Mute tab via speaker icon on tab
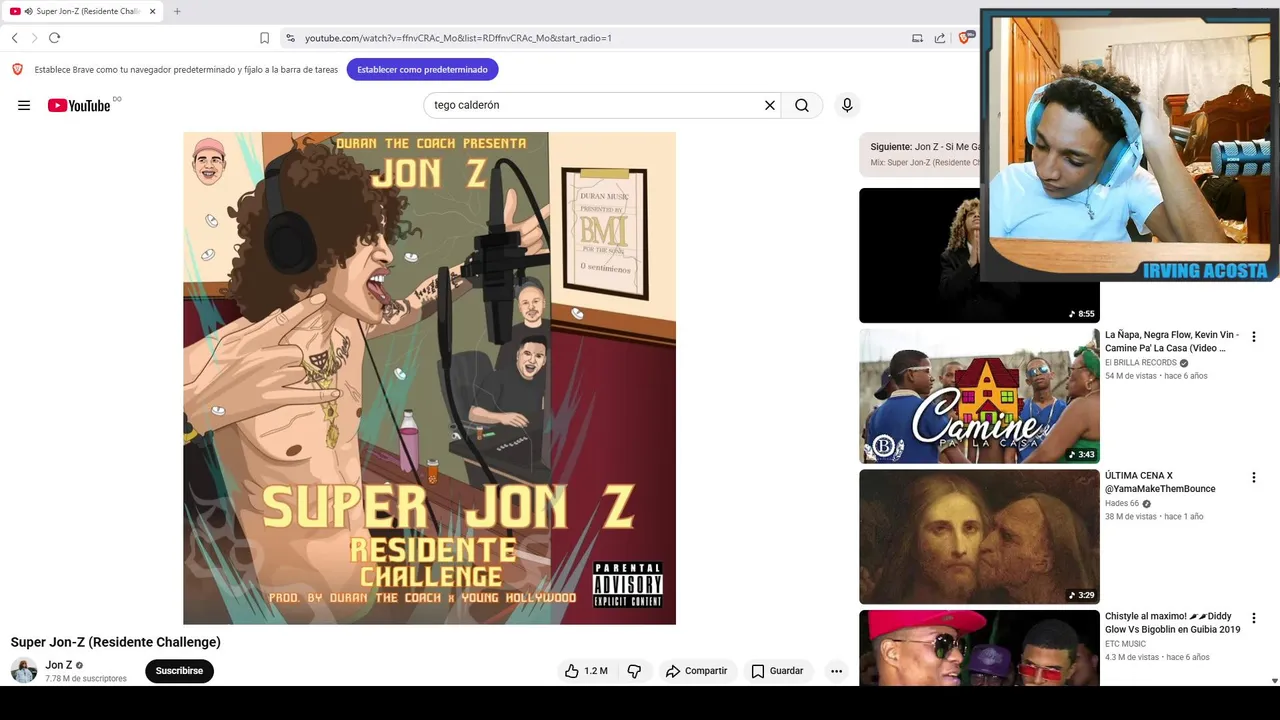 [28, 11]
